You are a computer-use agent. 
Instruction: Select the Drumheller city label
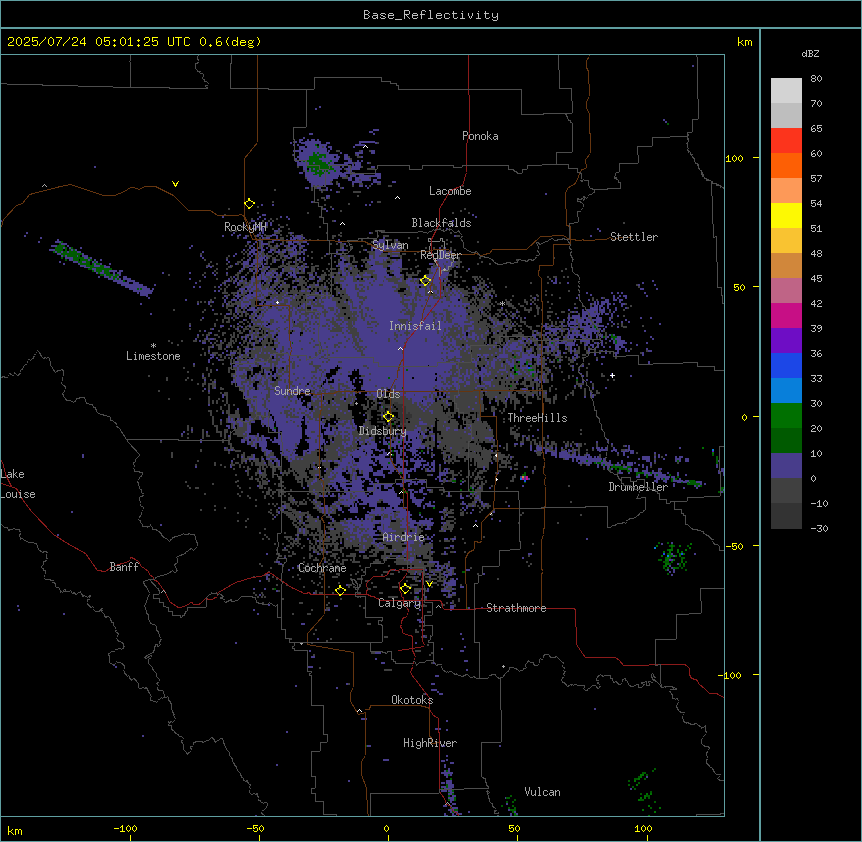(638, 487)
